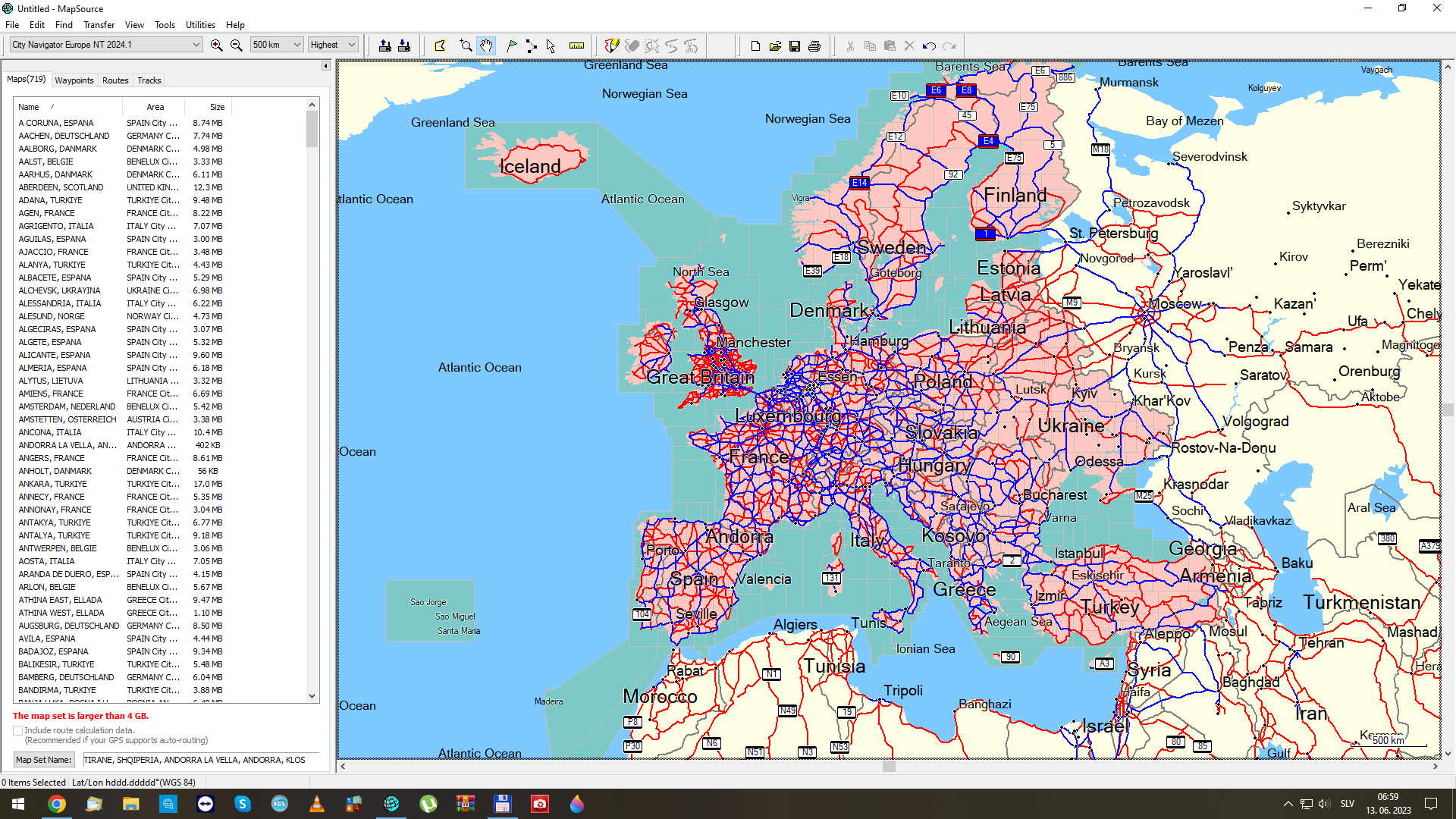Viewport: 1456px width, 819px height.
Task: Open VLC media player from taskbar
Action: 317,804
